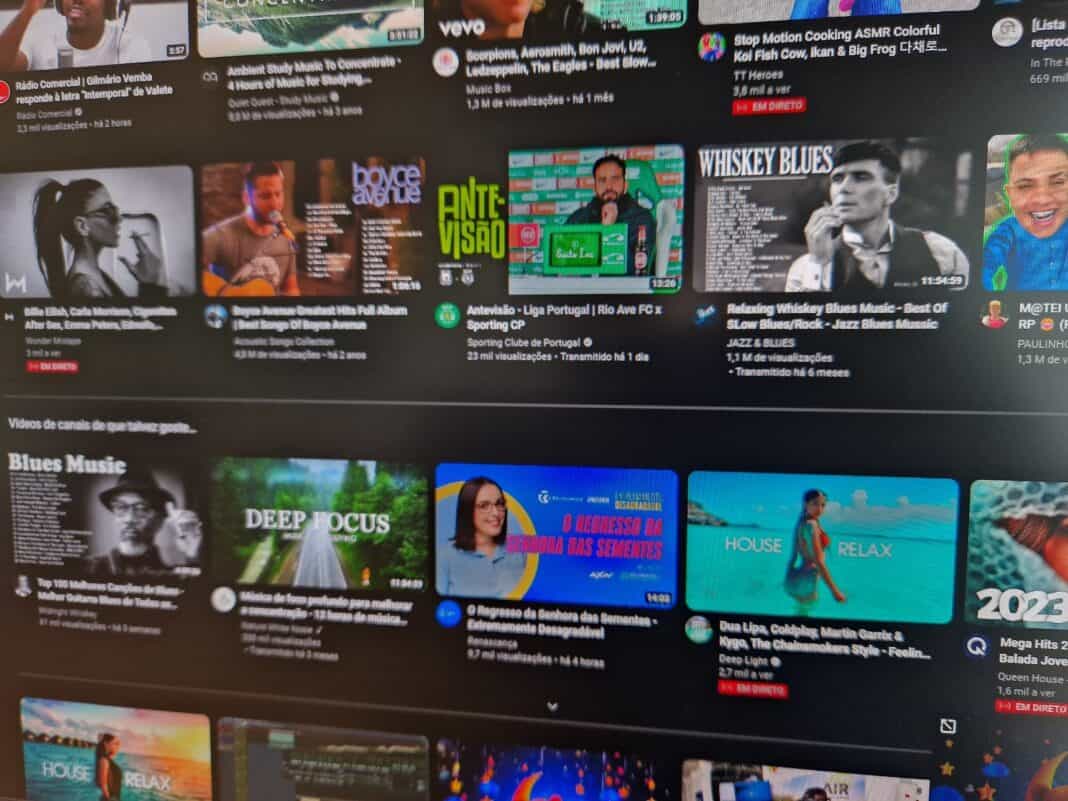Open TT Heroes channel avatar
Screen dimensions: 1068x801
click(x=711, y=47)
